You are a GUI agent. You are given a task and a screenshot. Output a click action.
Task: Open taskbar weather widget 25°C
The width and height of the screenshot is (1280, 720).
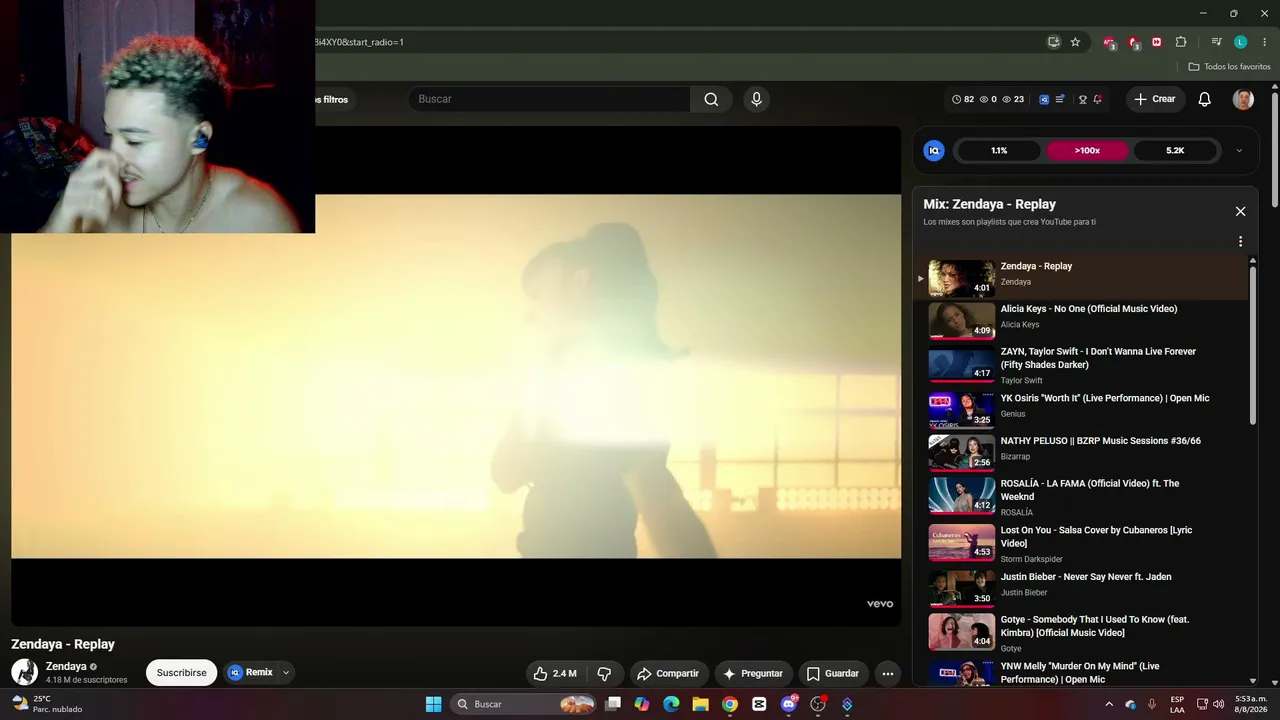coord(48,704)
